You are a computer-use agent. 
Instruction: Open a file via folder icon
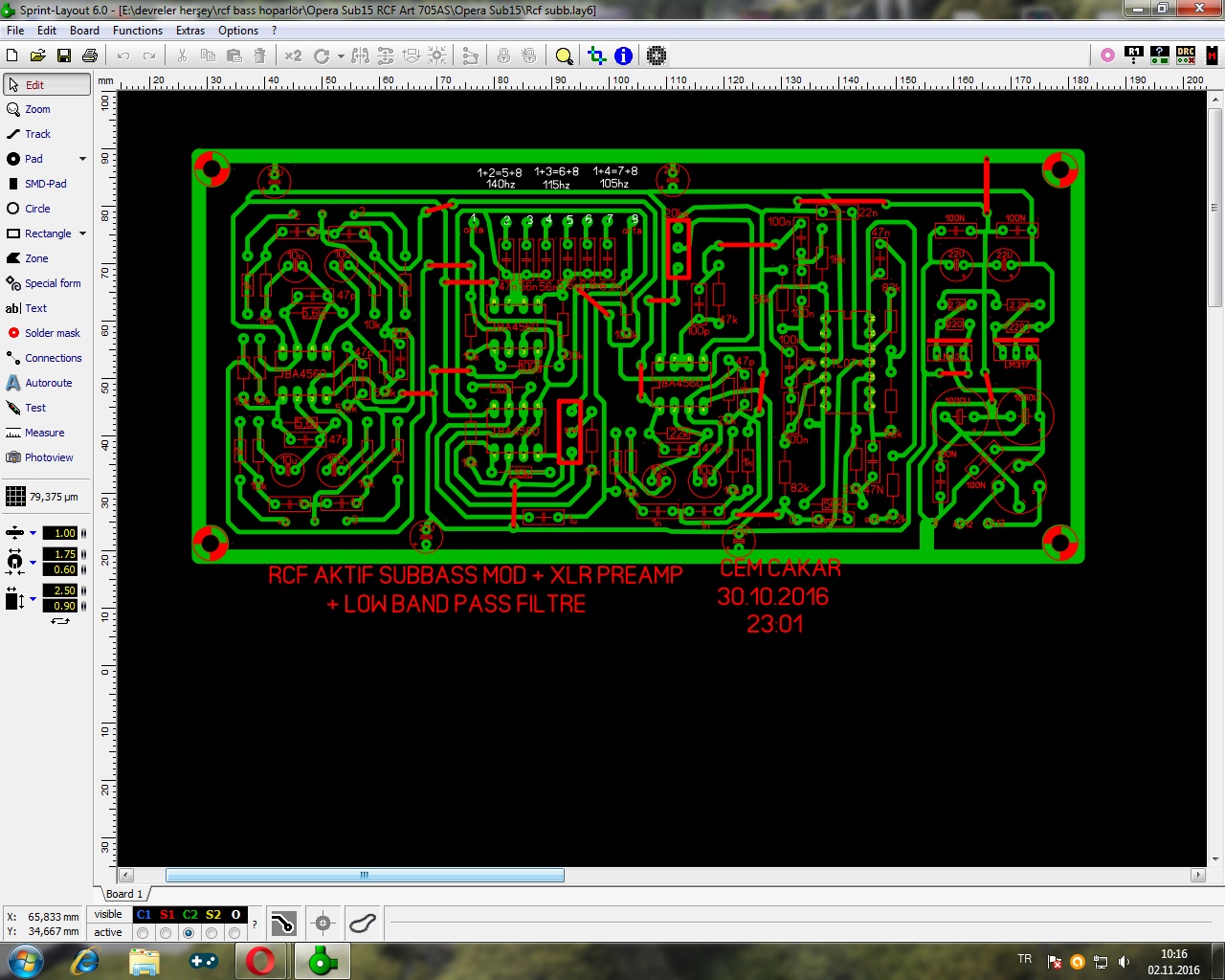pyautogui.click(x=38, y=56)
